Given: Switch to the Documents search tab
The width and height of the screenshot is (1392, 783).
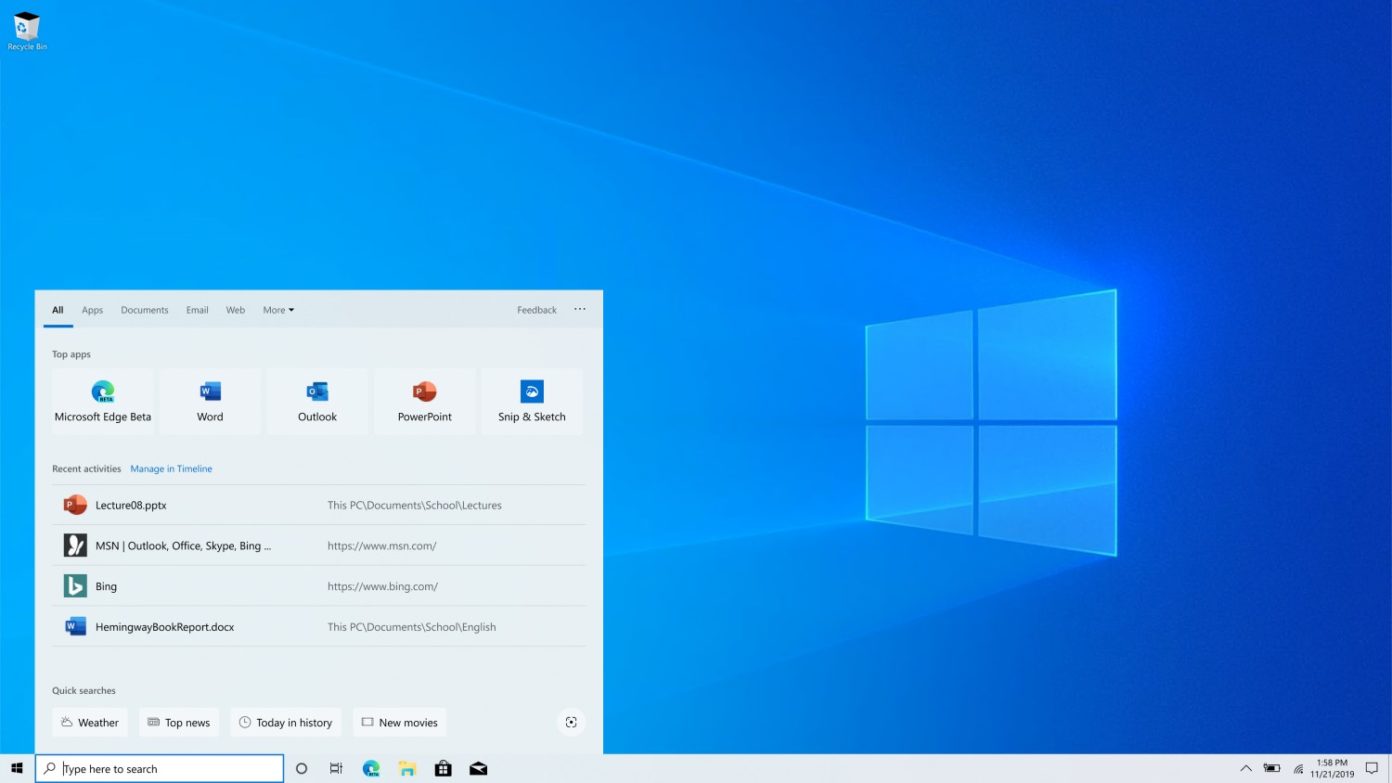Looking at the screenshot, I should (144, 310).
